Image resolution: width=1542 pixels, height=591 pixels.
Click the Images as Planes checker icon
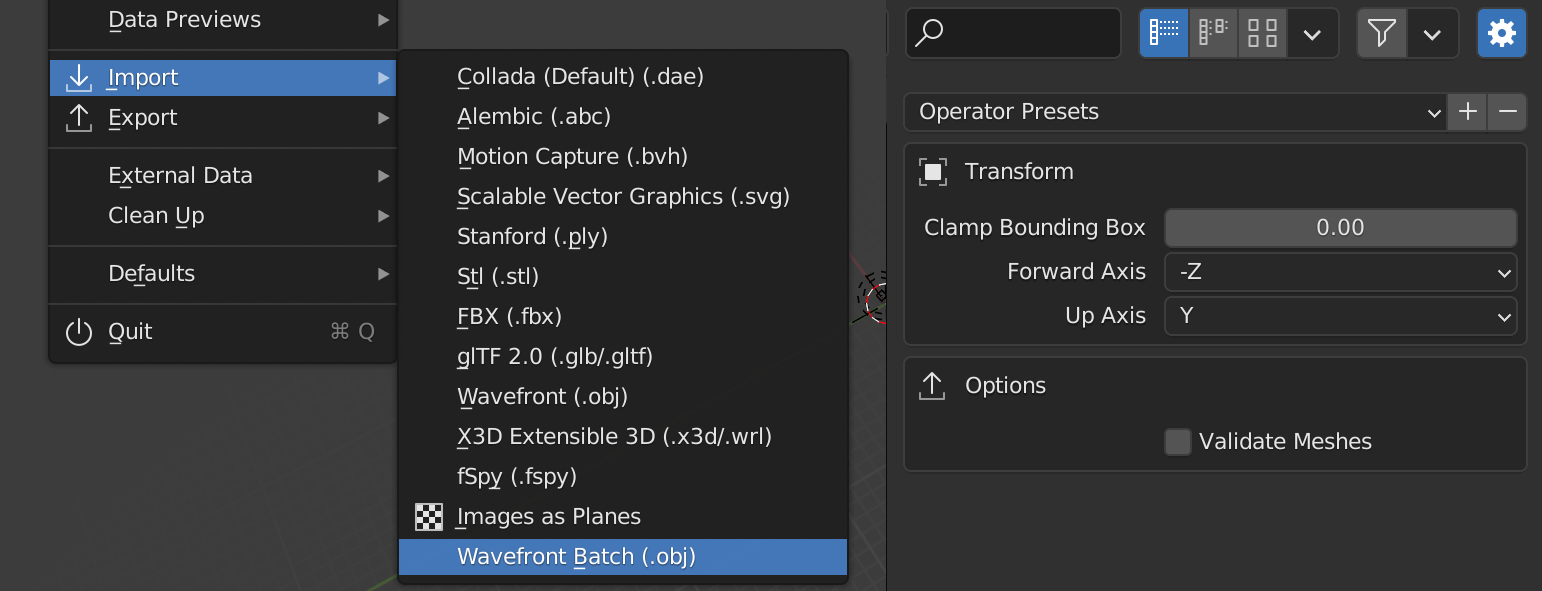point(429,517)
